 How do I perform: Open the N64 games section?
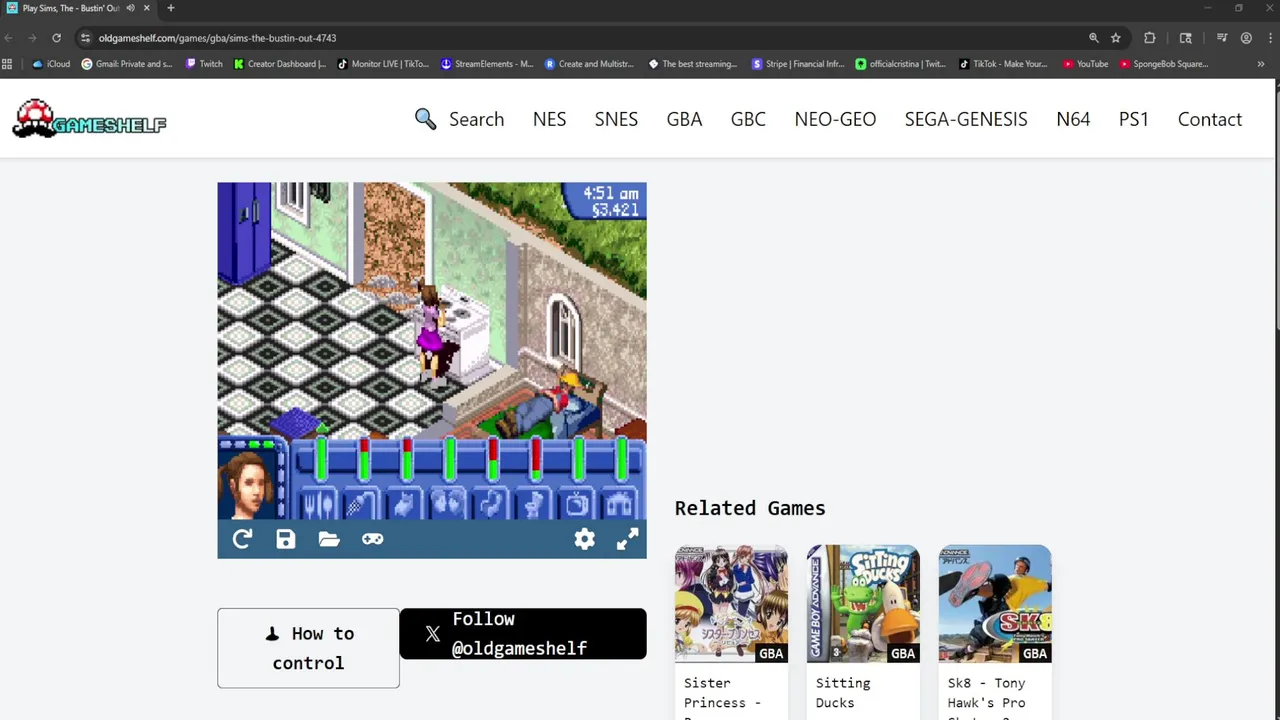pos(1073,119)
